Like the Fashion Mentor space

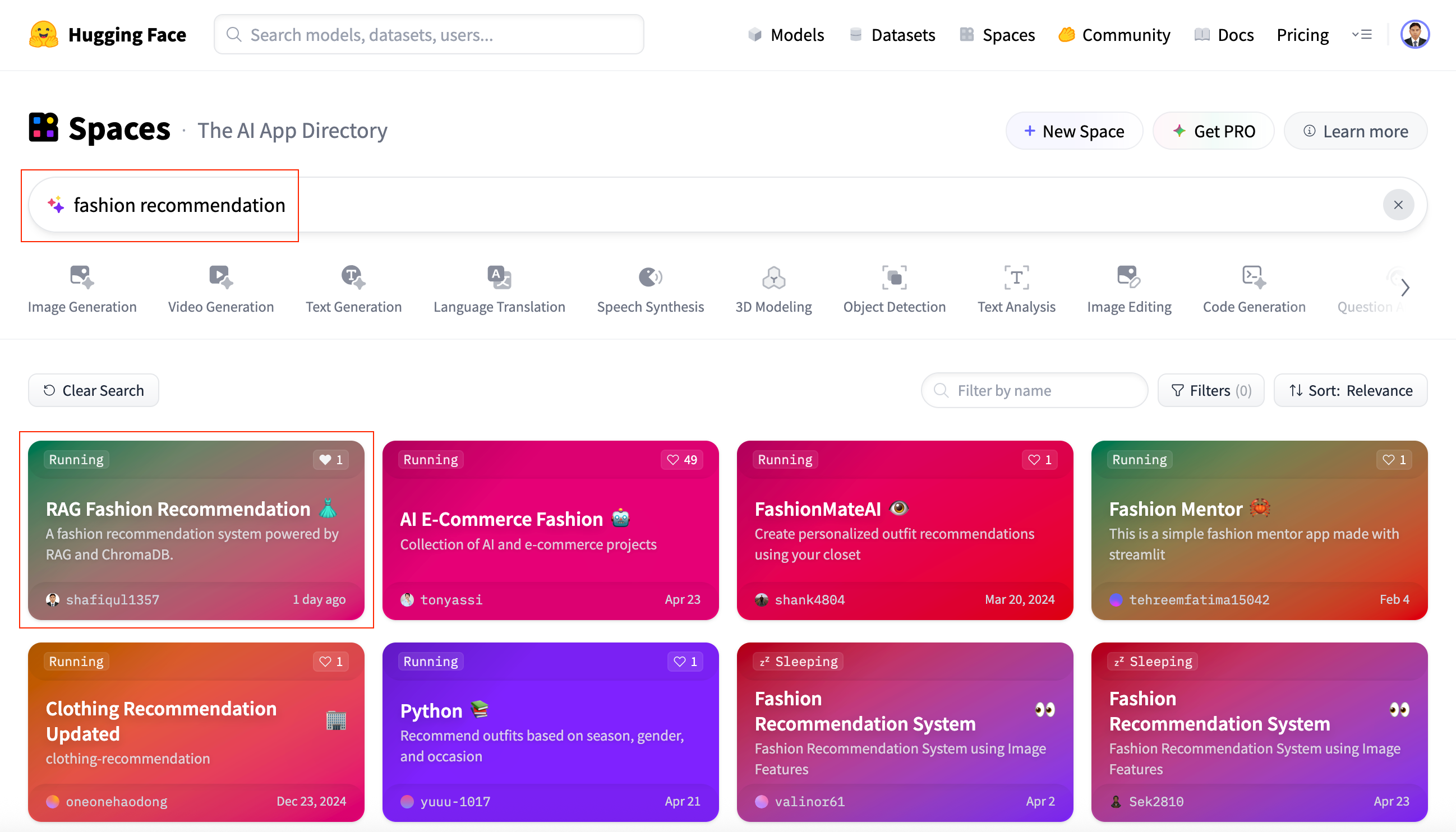[x=1394, y=460]
